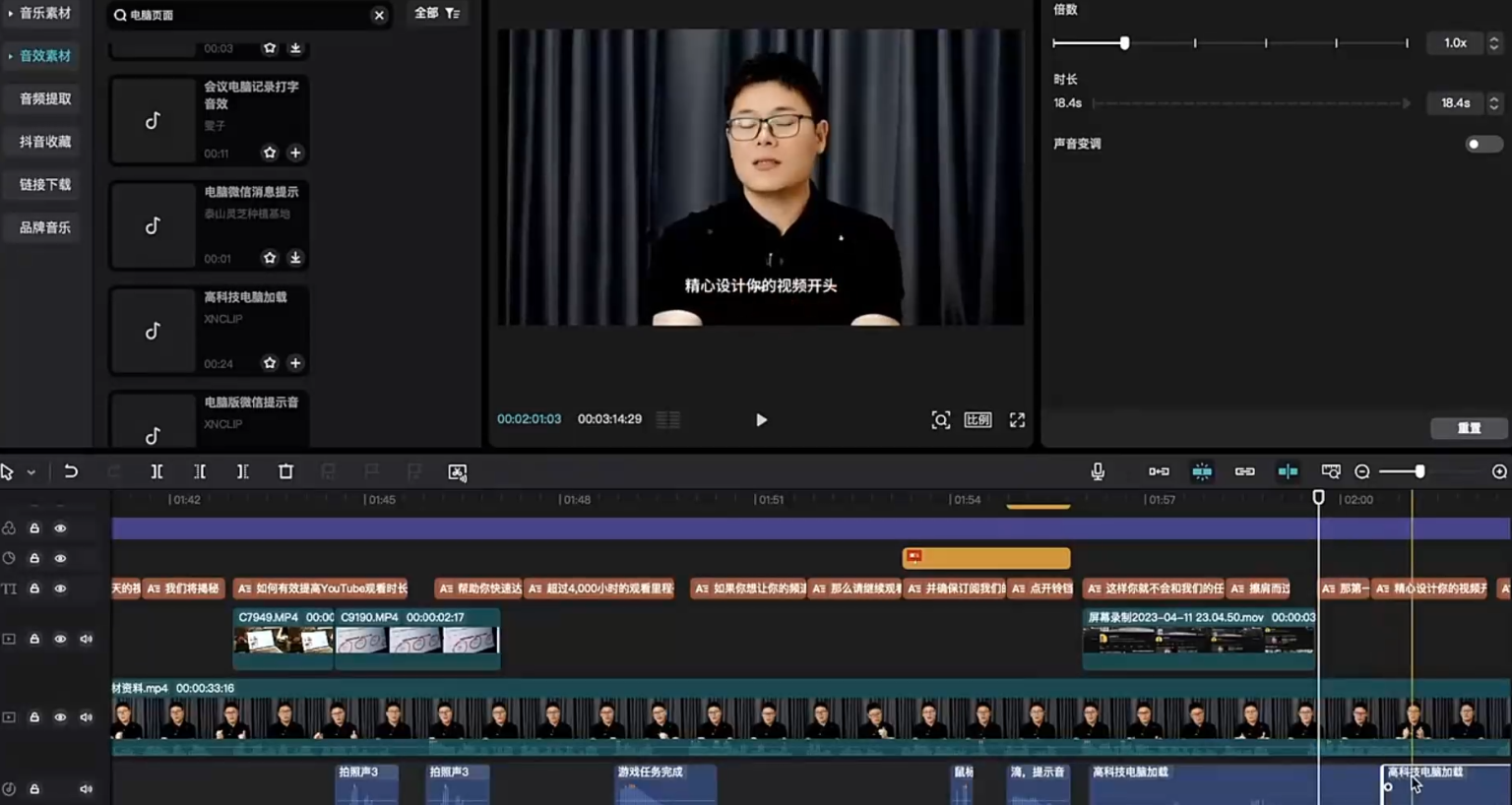
Task: Play the video with the play button
Action: (761, 420)
